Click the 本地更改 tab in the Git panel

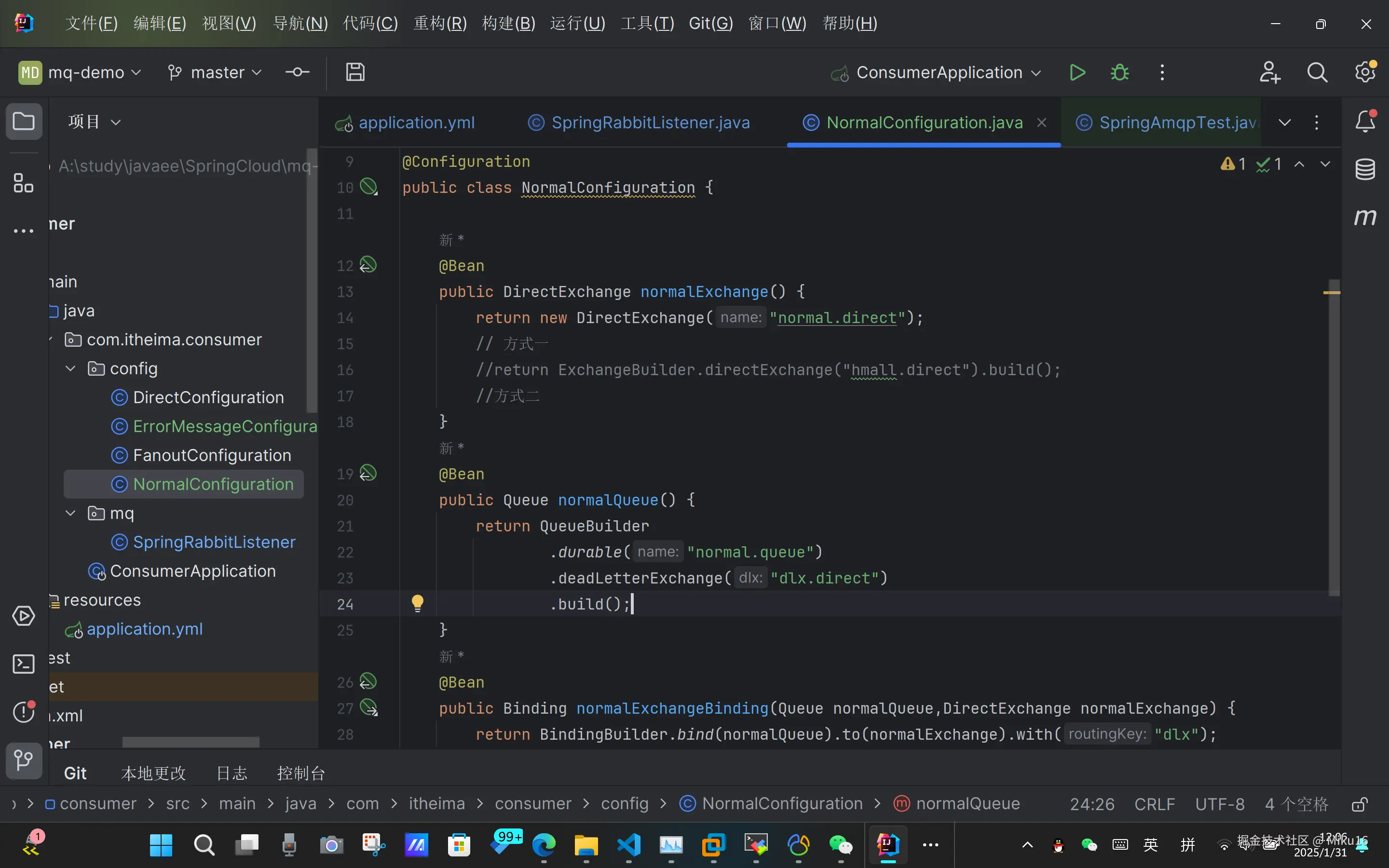[x=153, y=773]
